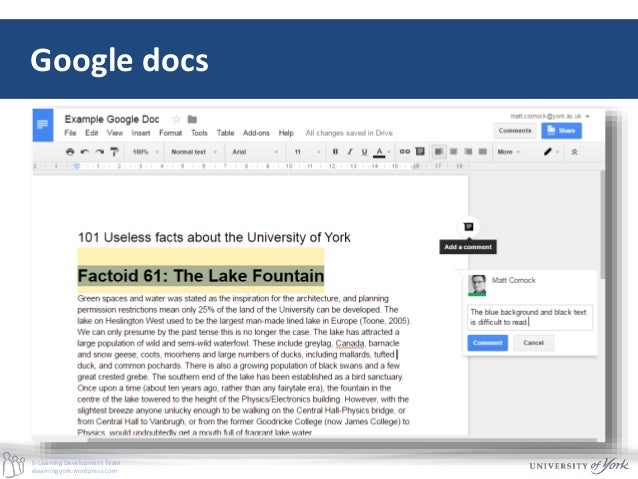Click the Print icon

click(70, 152)
